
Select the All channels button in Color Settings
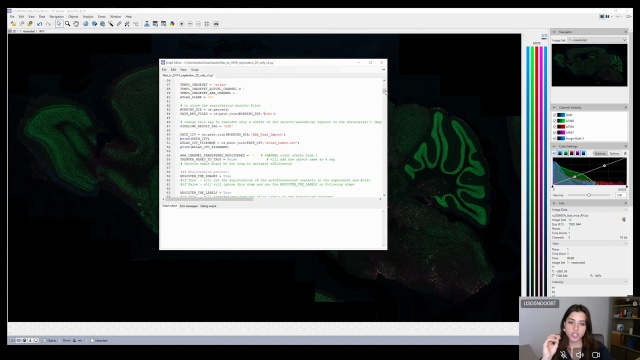[x=554, y=153]
